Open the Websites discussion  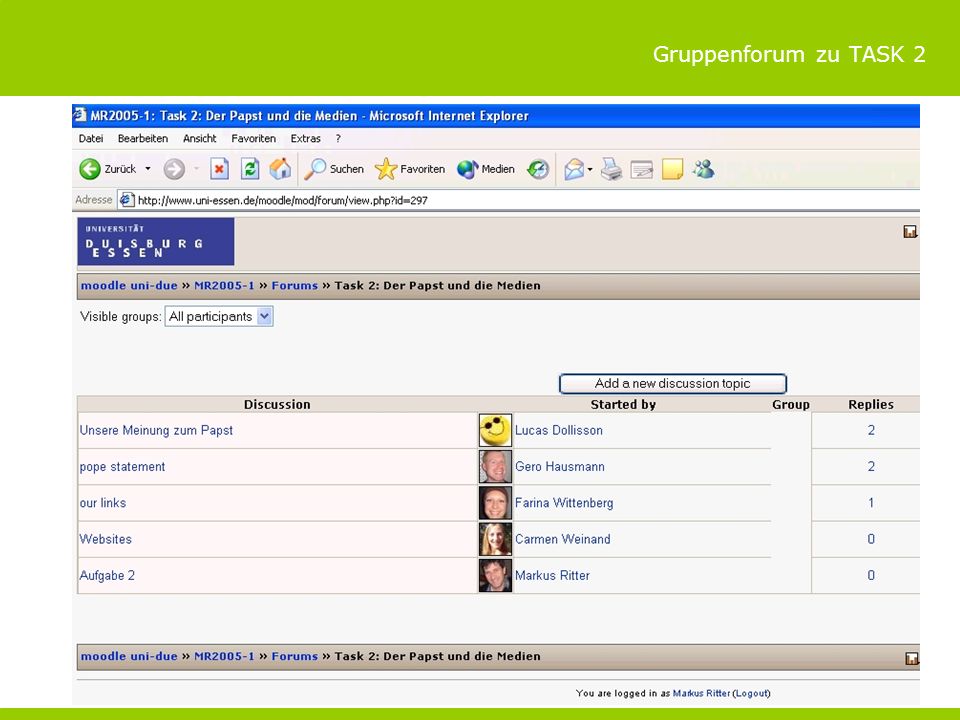click(x=105, y=539)
